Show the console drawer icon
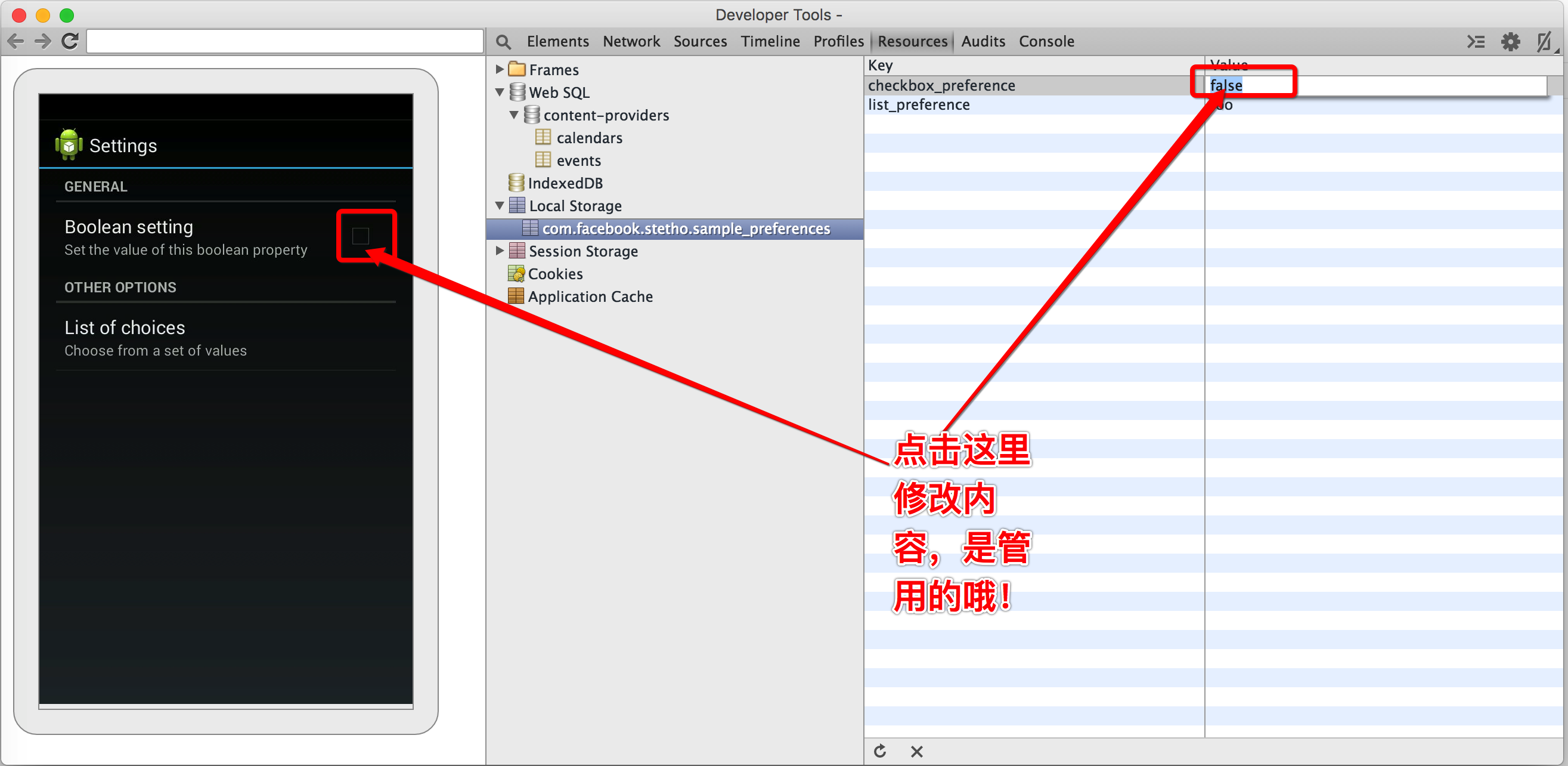 click(x=1476, y=41)
